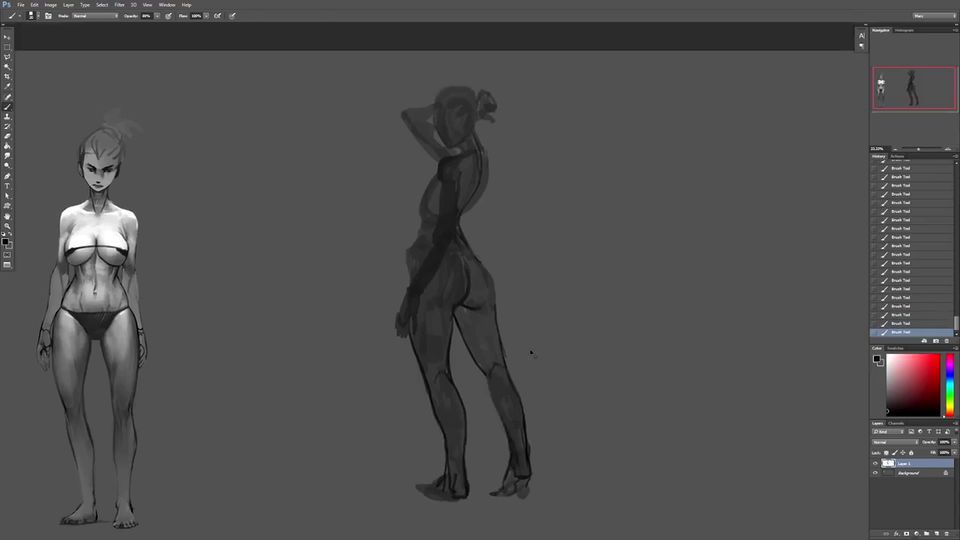Create new document from current state
Screen dimensions: 960x540
click(x=924, y=341)
